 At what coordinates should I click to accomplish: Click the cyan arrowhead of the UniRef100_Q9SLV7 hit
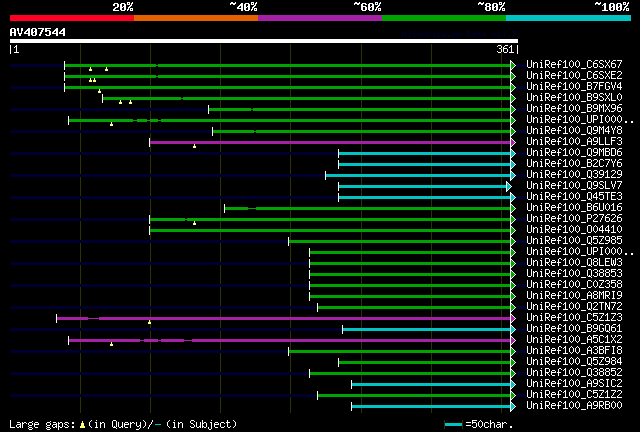[x=509, y=187]
